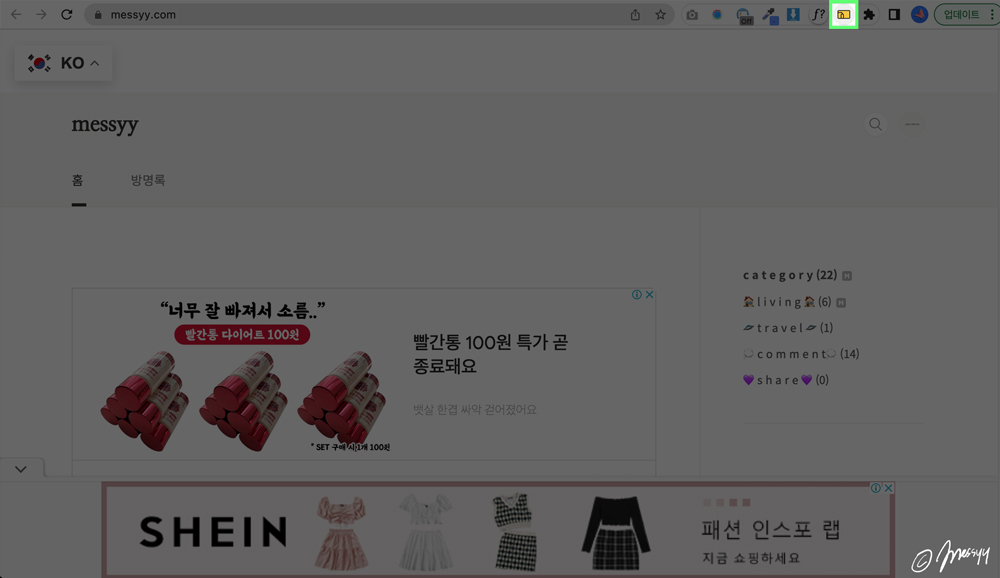Open the font finder f? extension
Viewport: 1000px width, 578px height.
818,14
